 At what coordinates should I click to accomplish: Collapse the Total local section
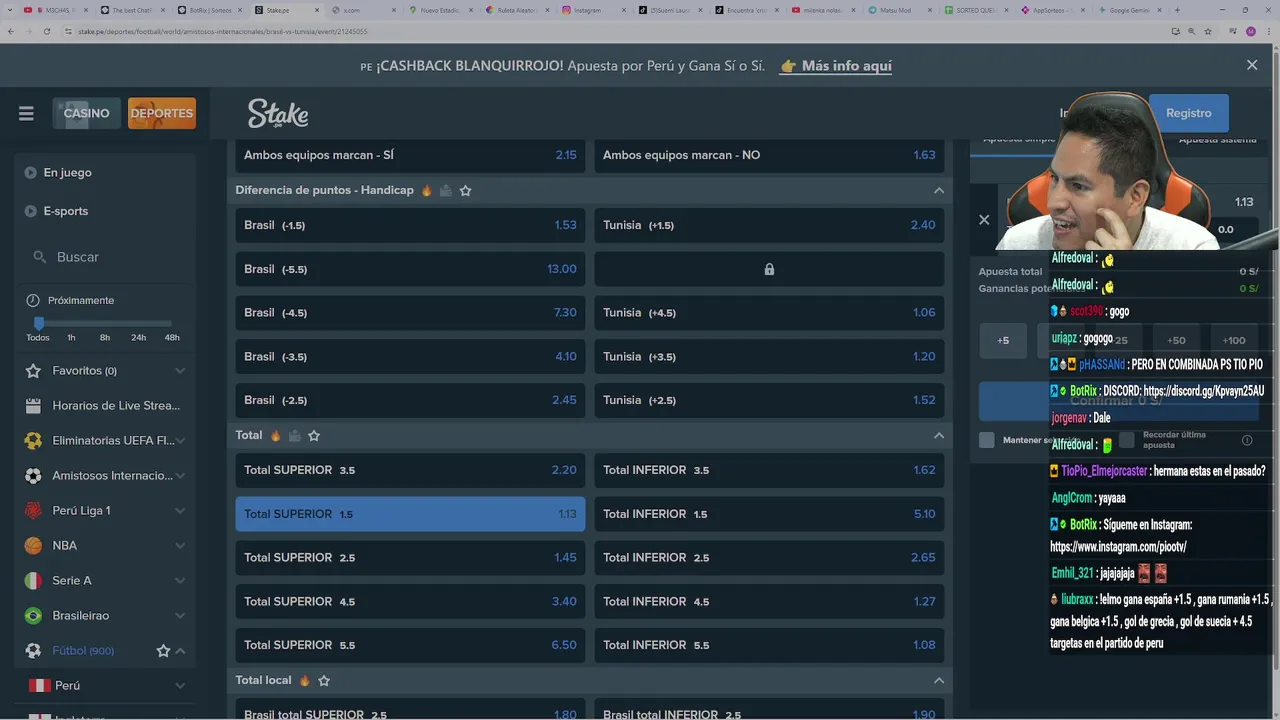938,680
